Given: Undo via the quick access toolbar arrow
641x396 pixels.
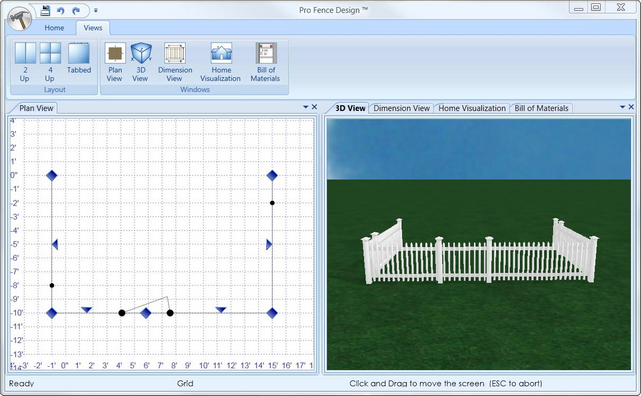Looking at the screenshot, I should point(61,11).
